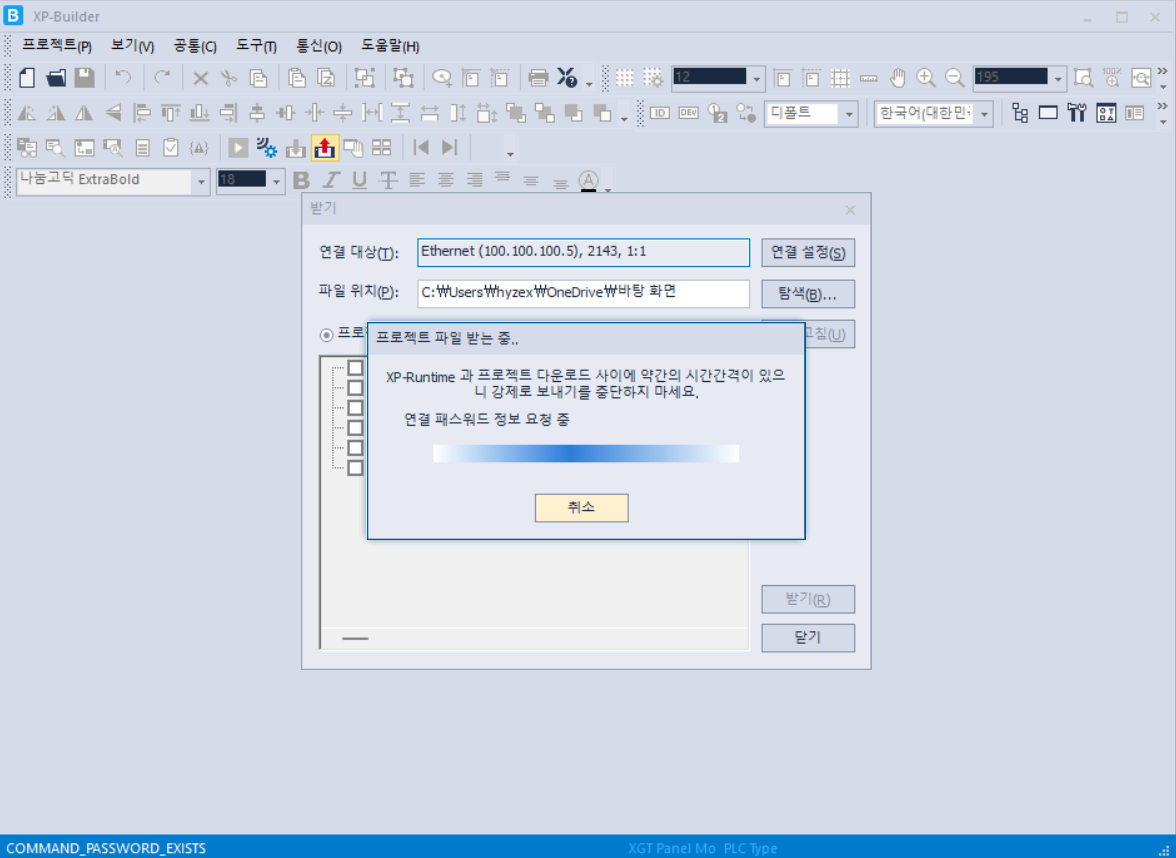This screenshot has width=1176, height=858.
Task: Open the project tree structure icon
Action: point(1020,113)
